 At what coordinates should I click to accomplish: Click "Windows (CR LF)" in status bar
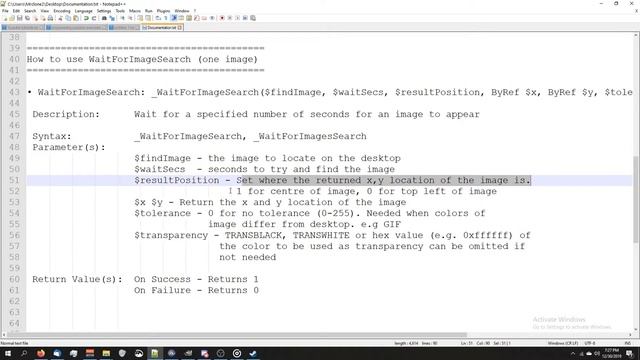point(563,344)
